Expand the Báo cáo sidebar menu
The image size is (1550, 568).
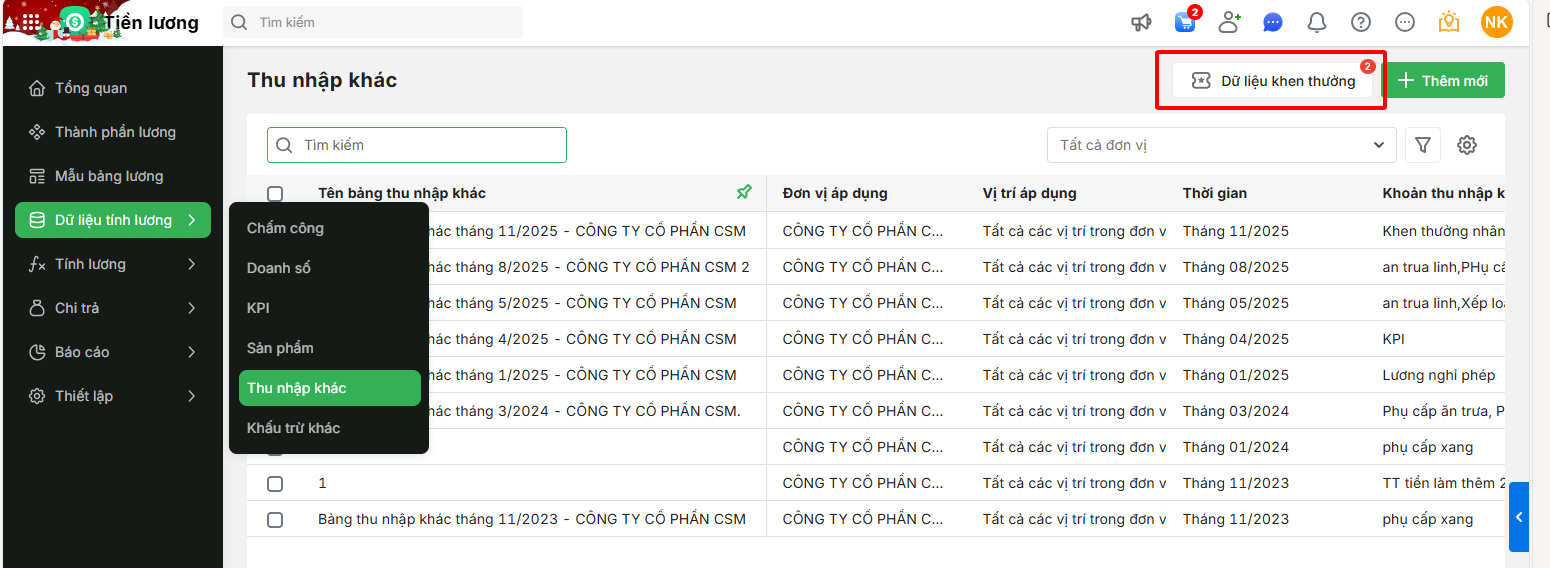[112, 352]
